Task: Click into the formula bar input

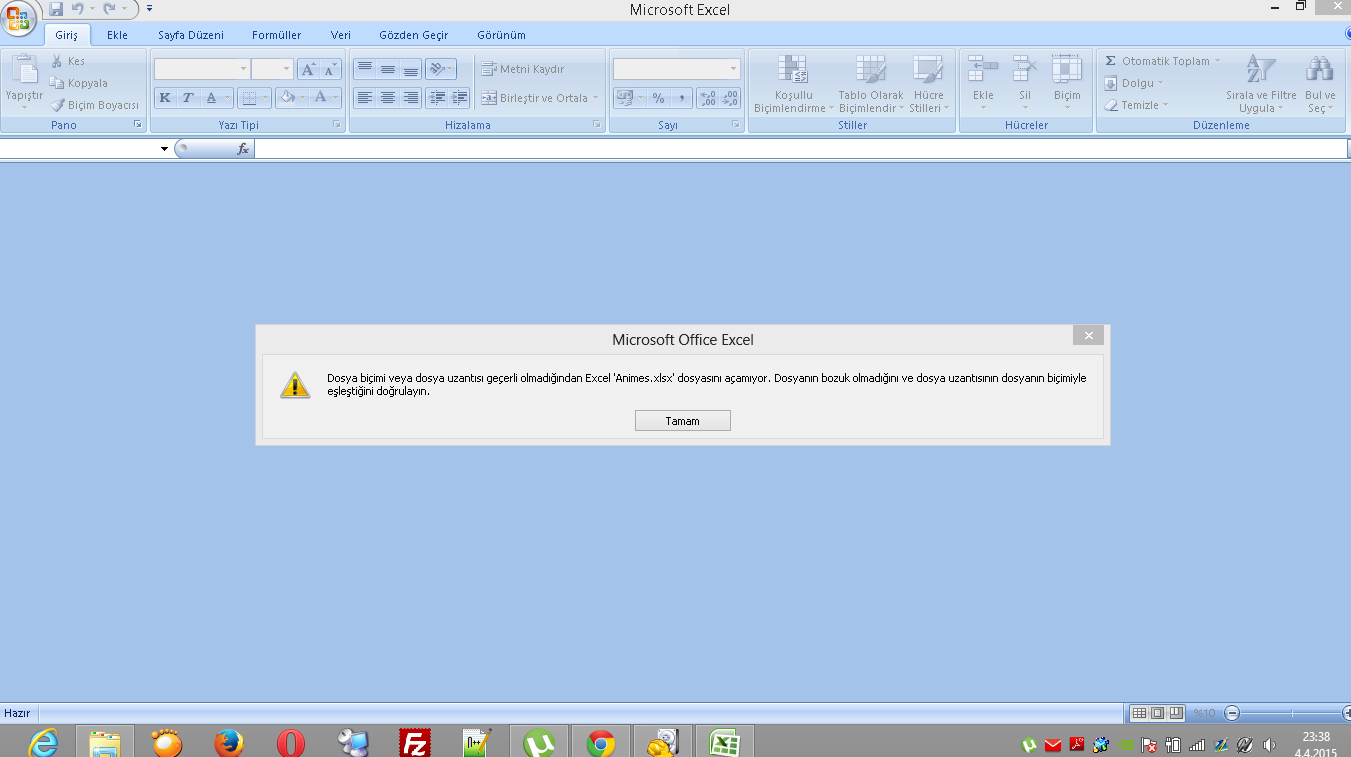Action: click(801, 149)
